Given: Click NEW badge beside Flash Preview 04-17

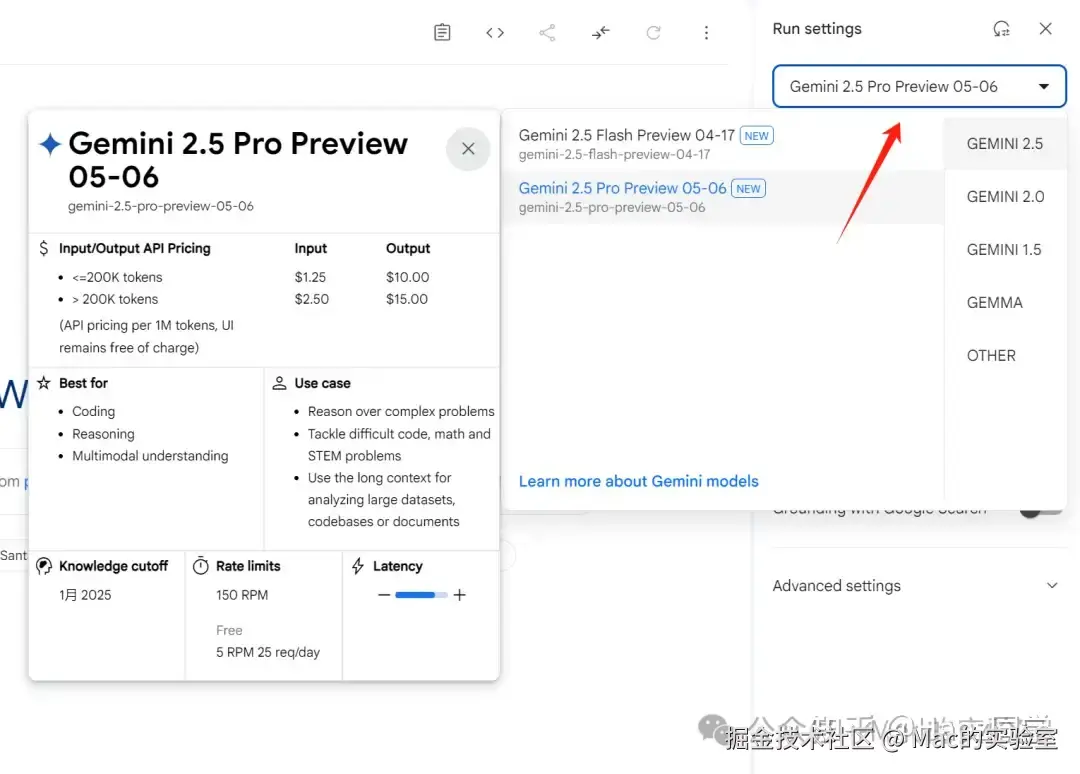Looking at the screenshot, I should [x=756, y=136].
